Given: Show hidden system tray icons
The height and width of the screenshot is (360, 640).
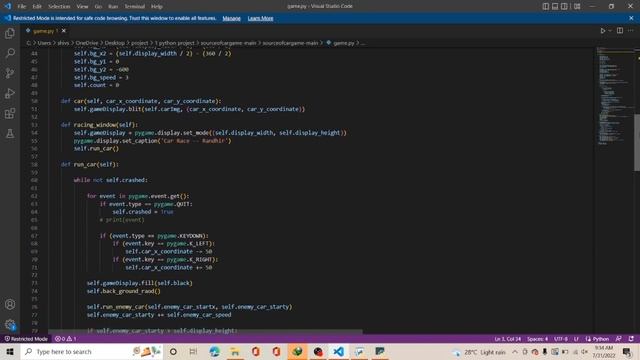Looking at the screenshot, I should [x=515, y=352].
